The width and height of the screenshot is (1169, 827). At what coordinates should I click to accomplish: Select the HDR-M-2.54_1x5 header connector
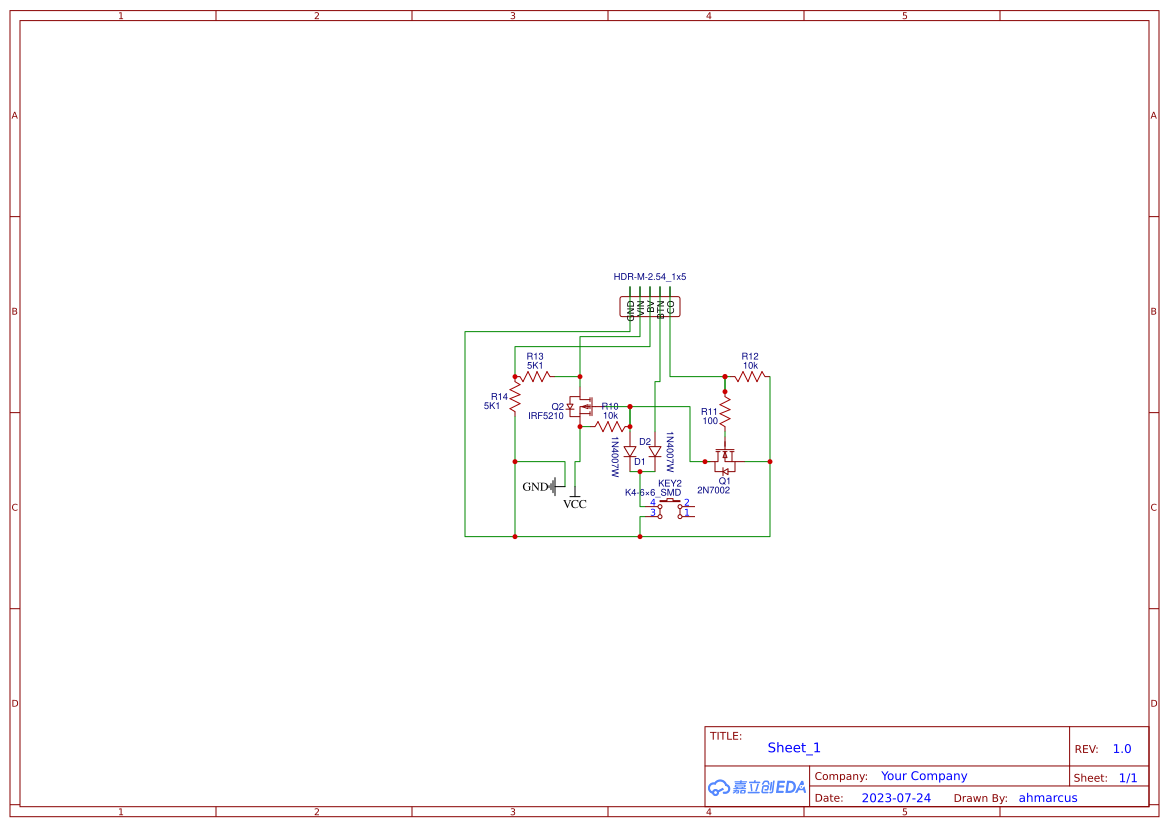click(650, 306)
